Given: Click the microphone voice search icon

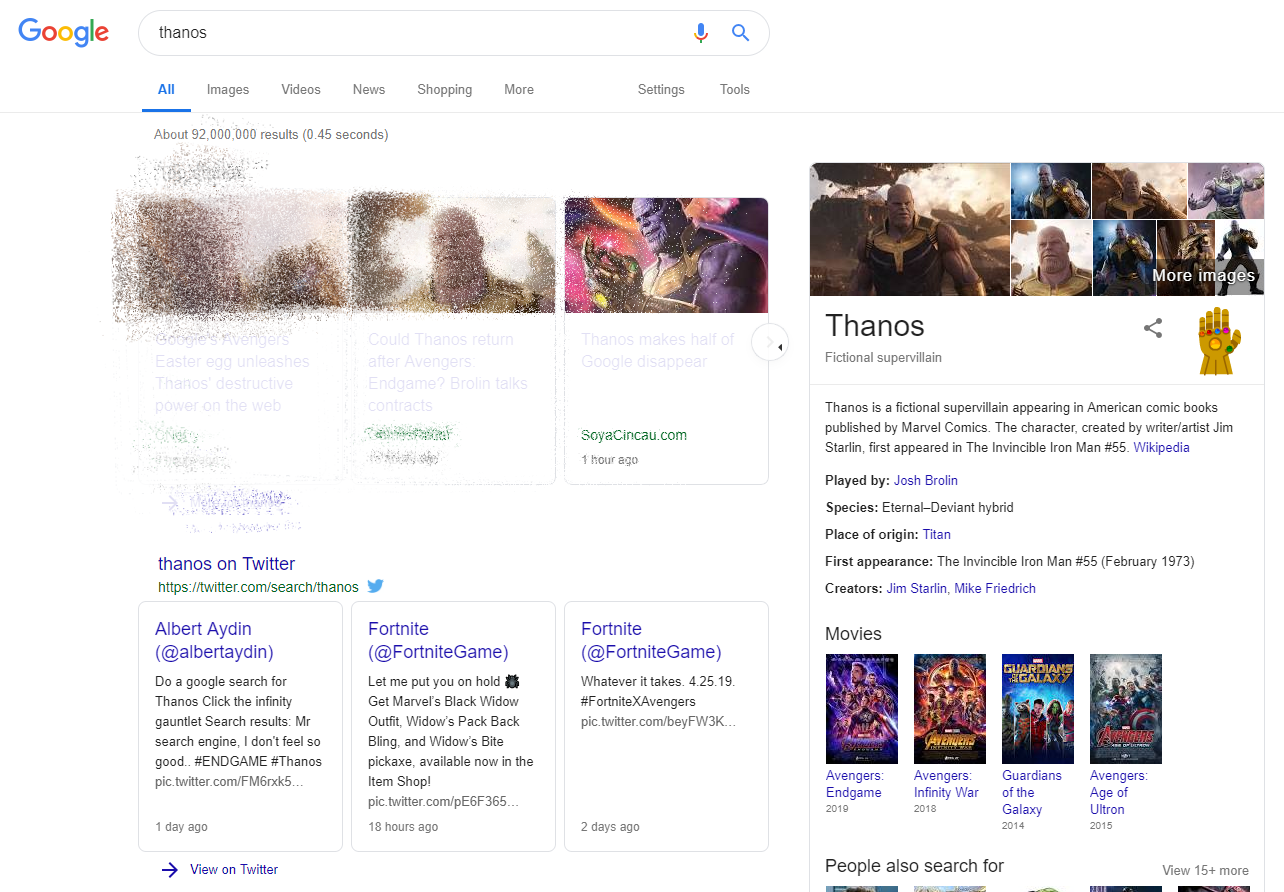Looking at the screenshot, I should pyautogui.click(x=701, y=33).
